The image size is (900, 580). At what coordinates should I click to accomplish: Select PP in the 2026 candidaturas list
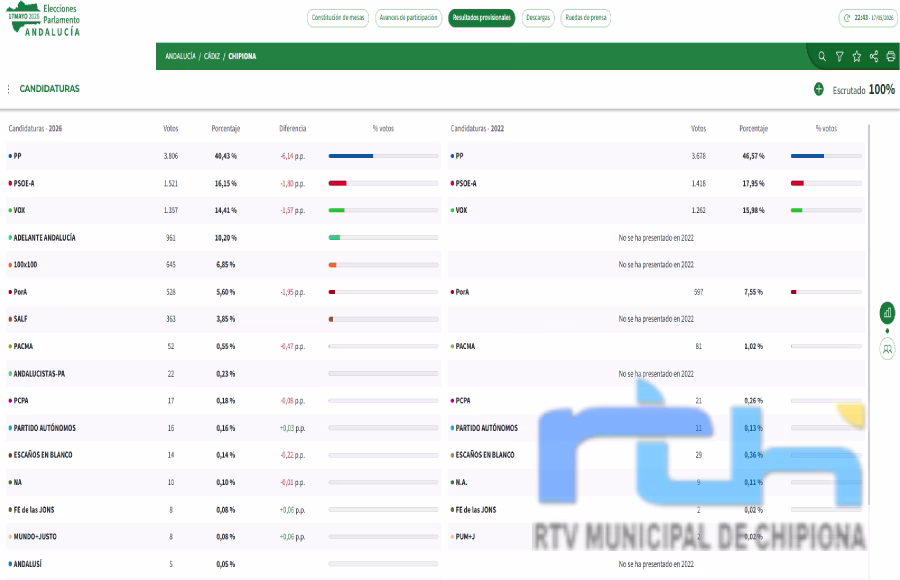coord(17,156)
